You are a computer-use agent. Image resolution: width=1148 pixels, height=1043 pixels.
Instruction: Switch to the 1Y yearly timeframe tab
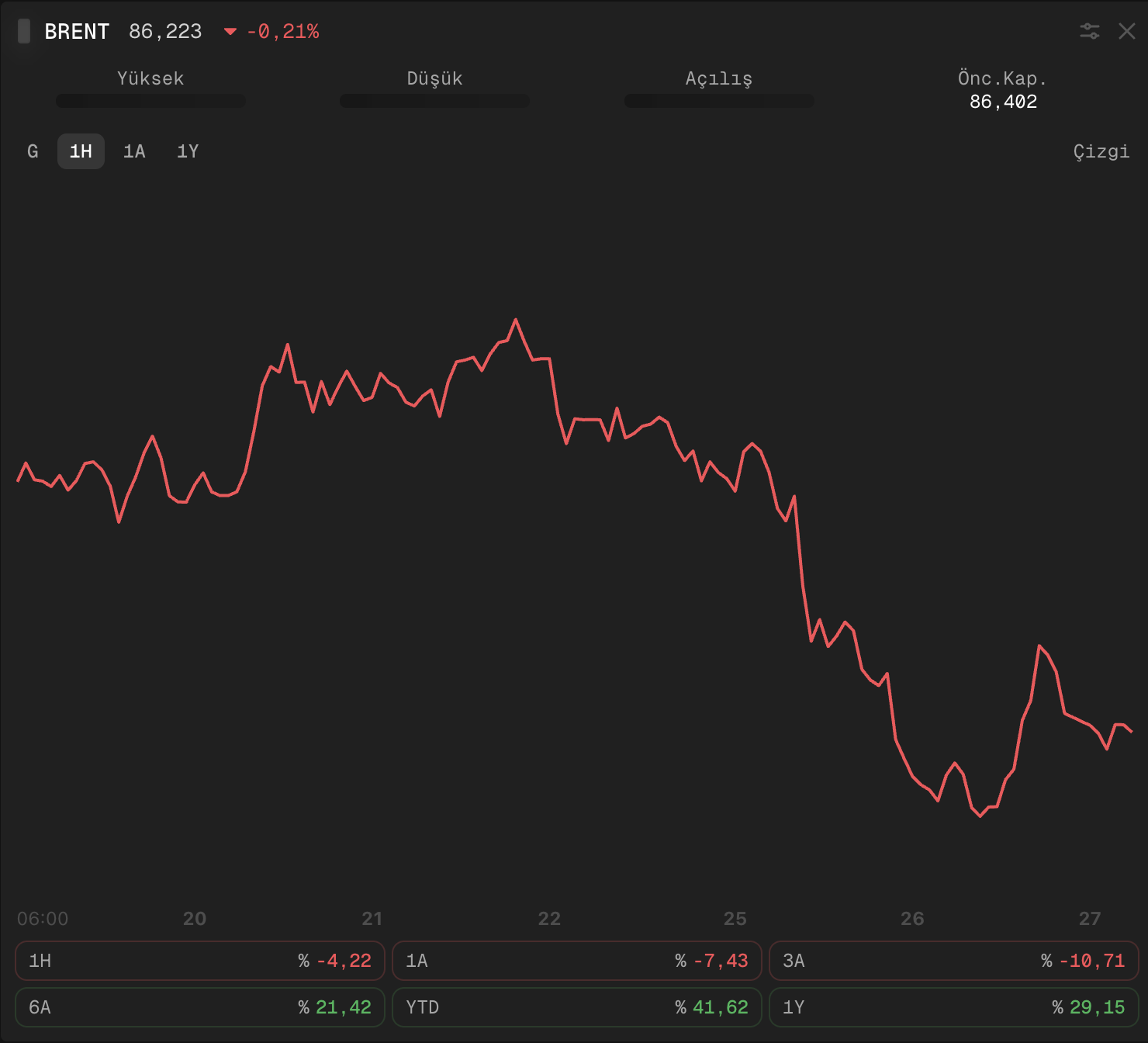coord(188,151)
